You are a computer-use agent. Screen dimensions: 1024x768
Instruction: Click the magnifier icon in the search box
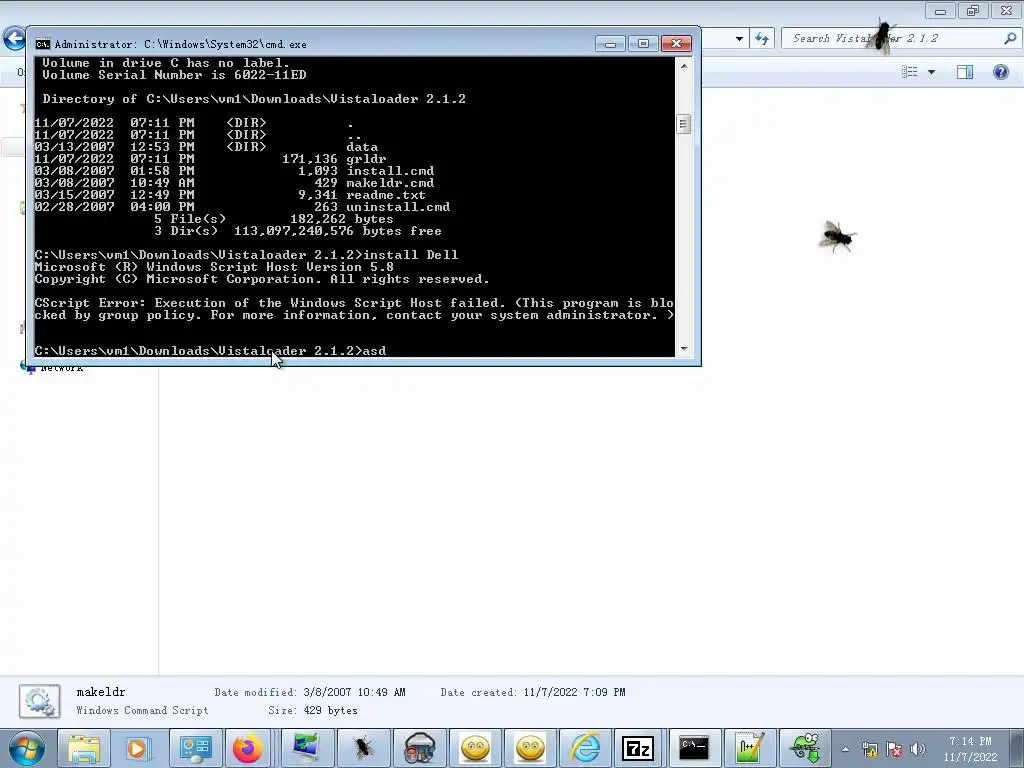[1010, 39]
